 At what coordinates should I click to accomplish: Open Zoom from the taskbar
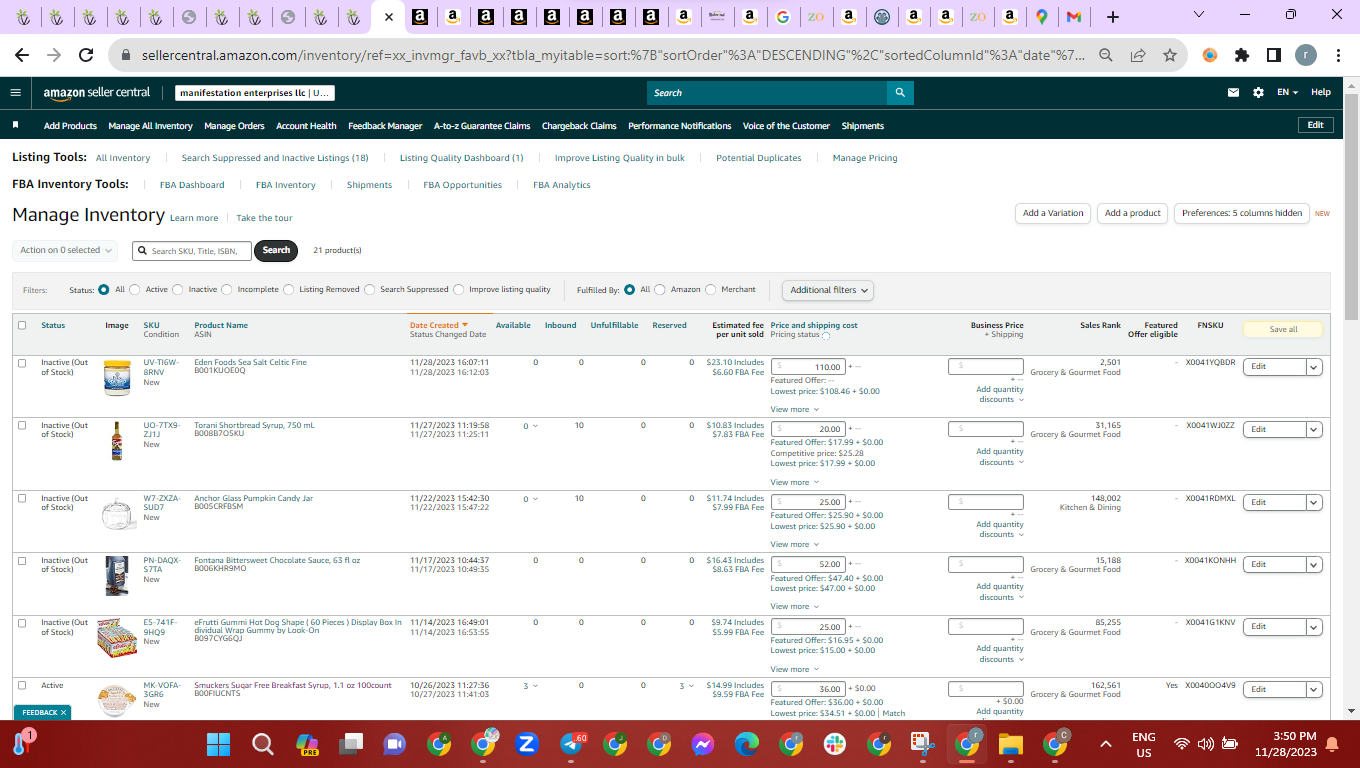tap(527, 744)
